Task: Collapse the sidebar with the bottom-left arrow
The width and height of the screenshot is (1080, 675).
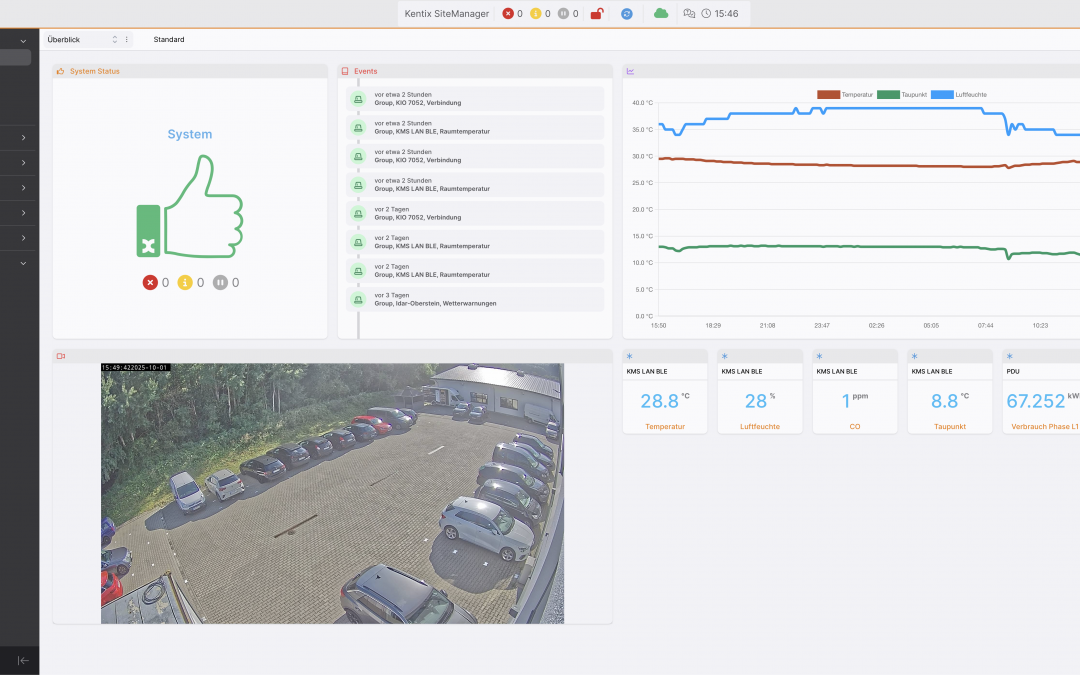Action: click(23, 660)
